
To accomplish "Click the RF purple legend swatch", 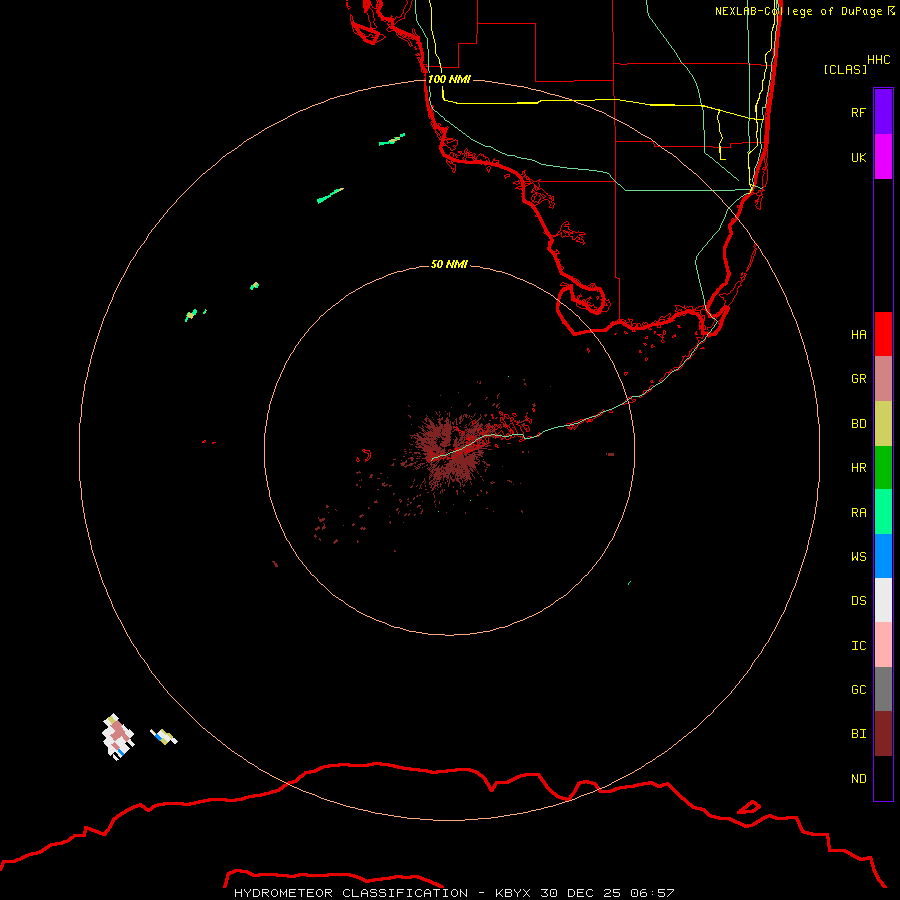I will point(883,112).
